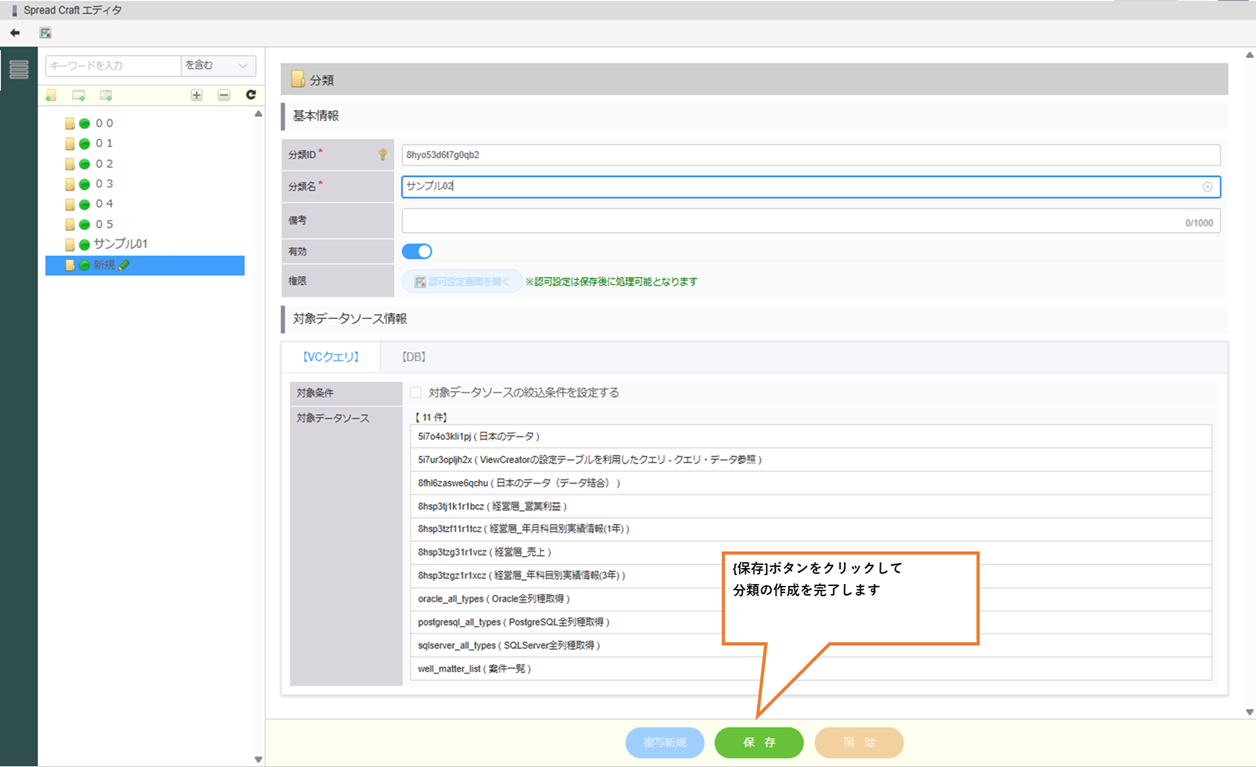Toggle the 有効 switch off
1256x767 pixels.
pos(417,252)
